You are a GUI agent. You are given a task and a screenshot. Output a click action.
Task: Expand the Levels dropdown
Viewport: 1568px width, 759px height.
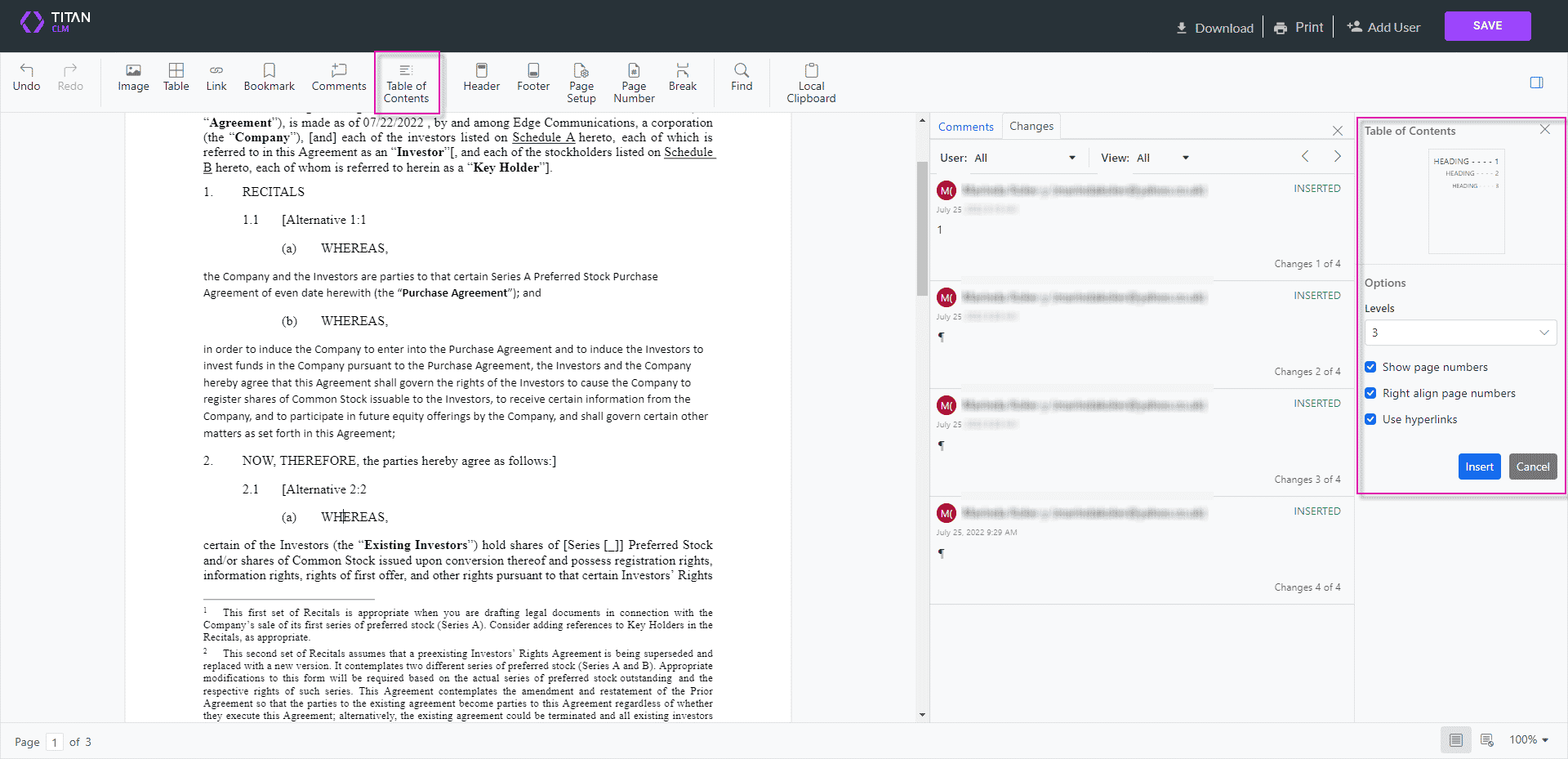pyautogui.click(x=1459, y=333)
